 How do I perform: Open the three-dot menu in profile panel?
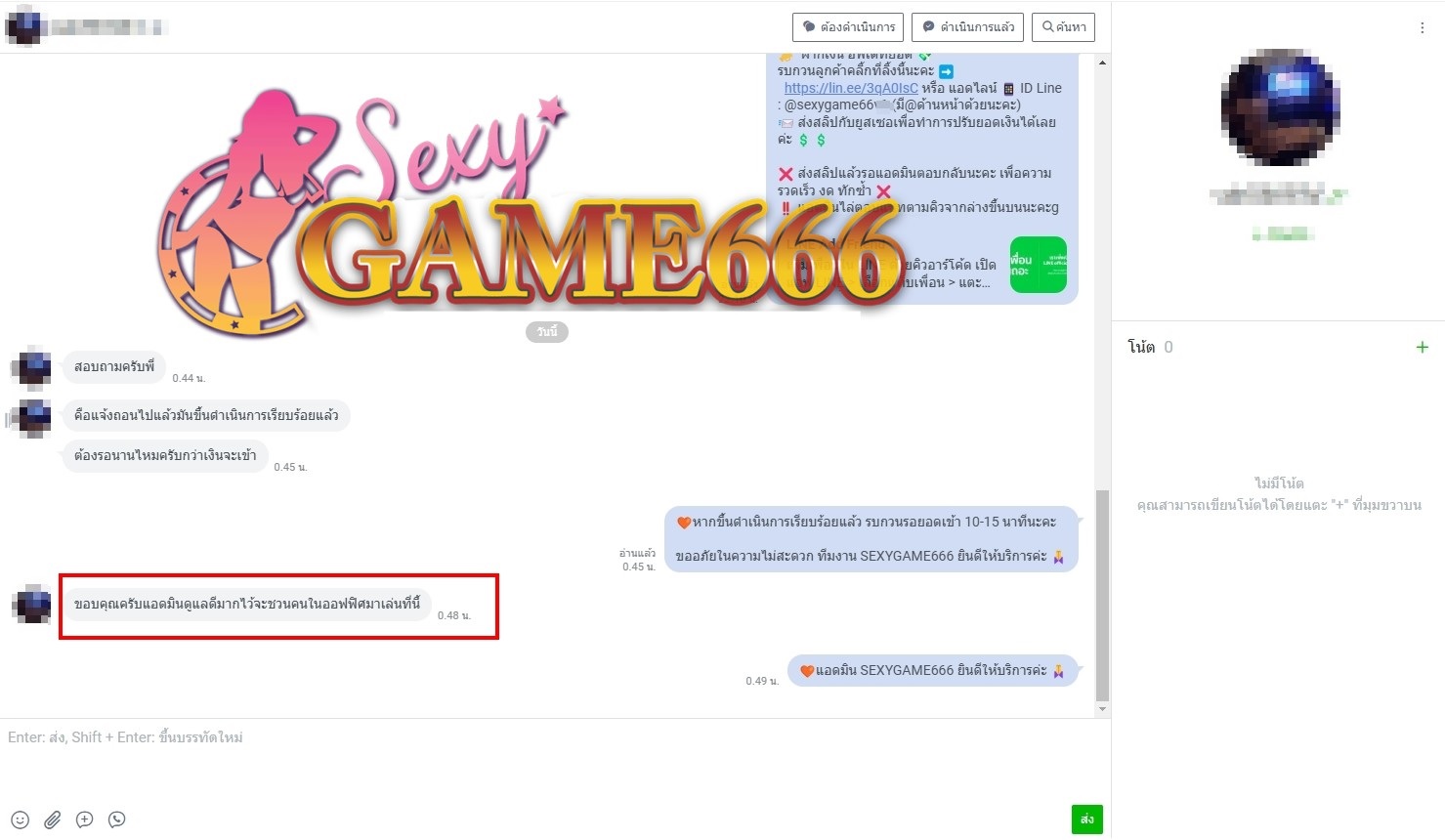pos(1422,28)
